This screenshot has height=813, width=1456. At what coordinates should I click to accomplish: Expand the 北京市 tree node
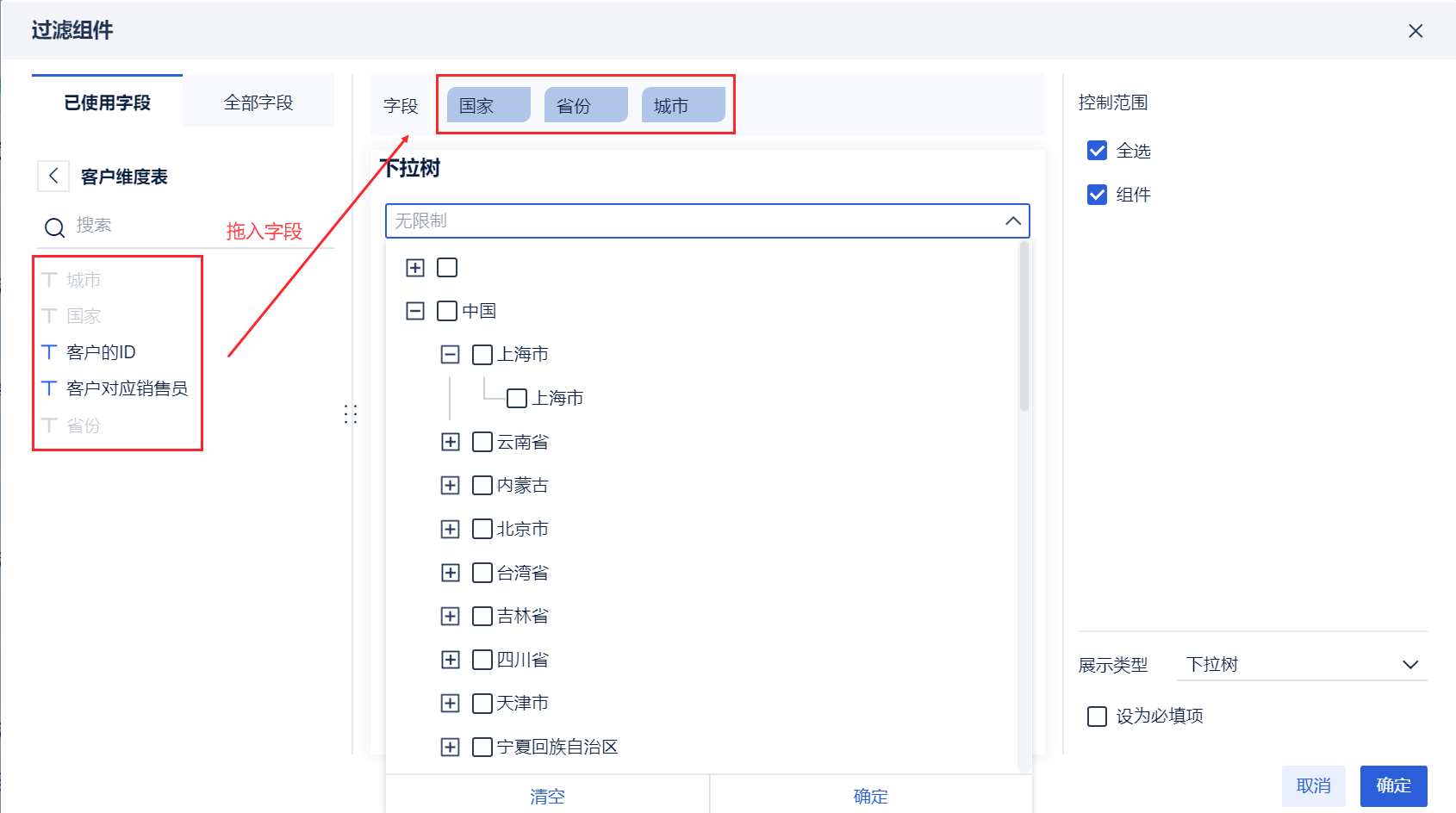click(x=450, y=529)
